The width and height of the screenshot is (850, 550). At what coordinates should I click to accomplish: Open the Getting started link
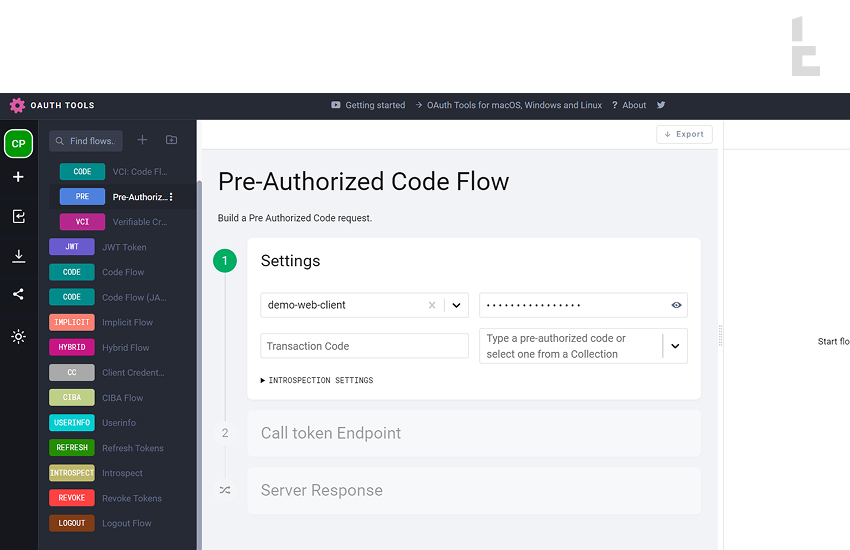[x=368, y=105]
